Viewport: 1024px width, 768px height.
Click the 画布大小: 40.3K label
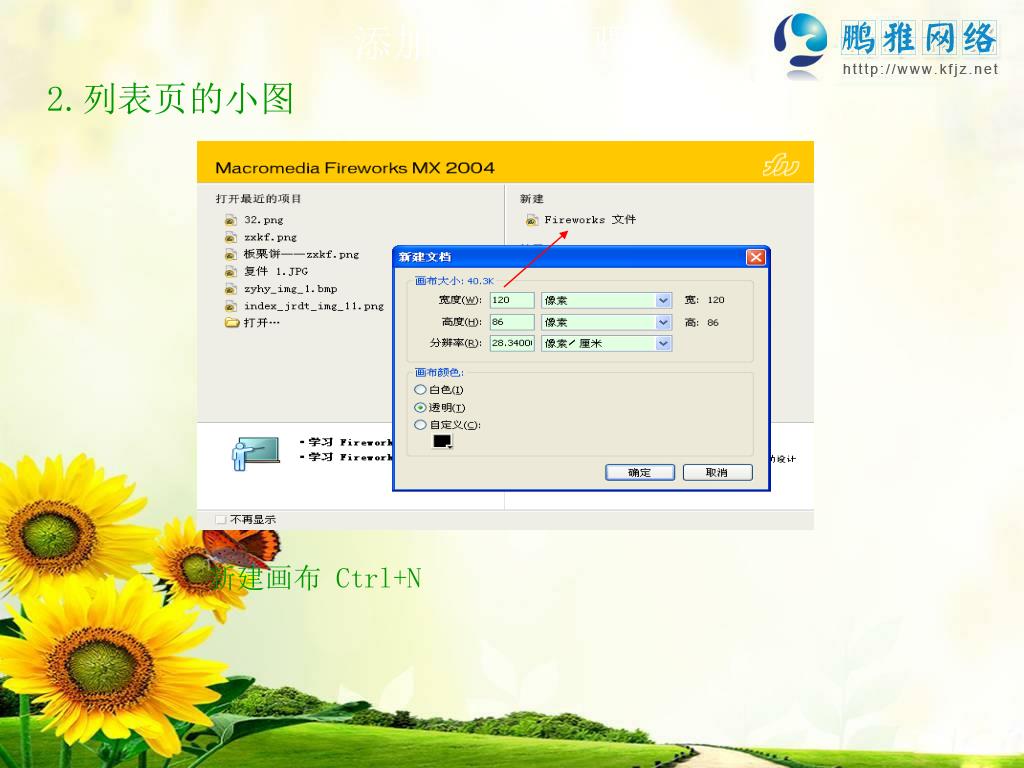coord(455,281)
